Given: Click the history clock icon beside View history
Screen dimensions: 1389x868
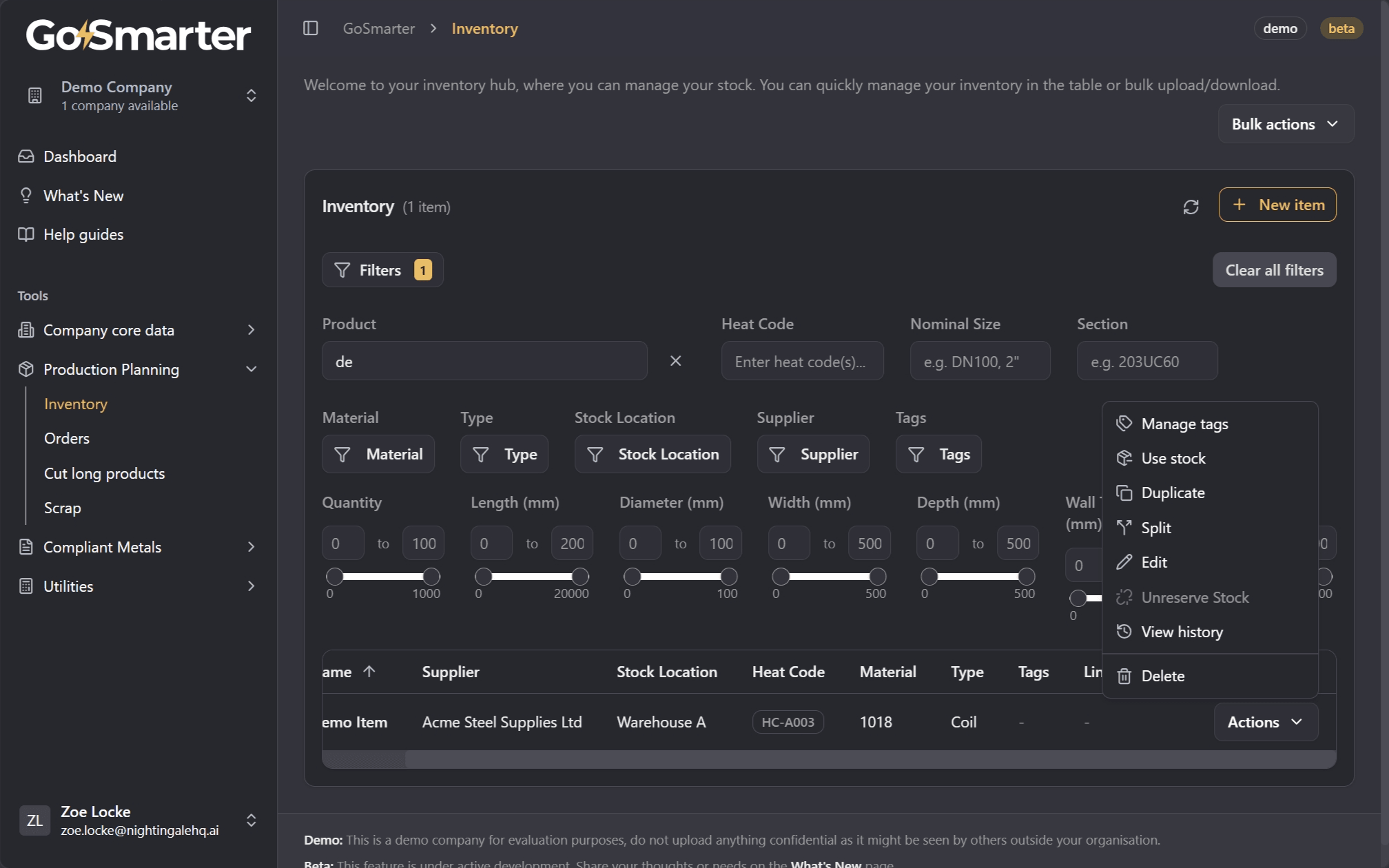Looking at the screenshot, I should tap(1124, 632).
